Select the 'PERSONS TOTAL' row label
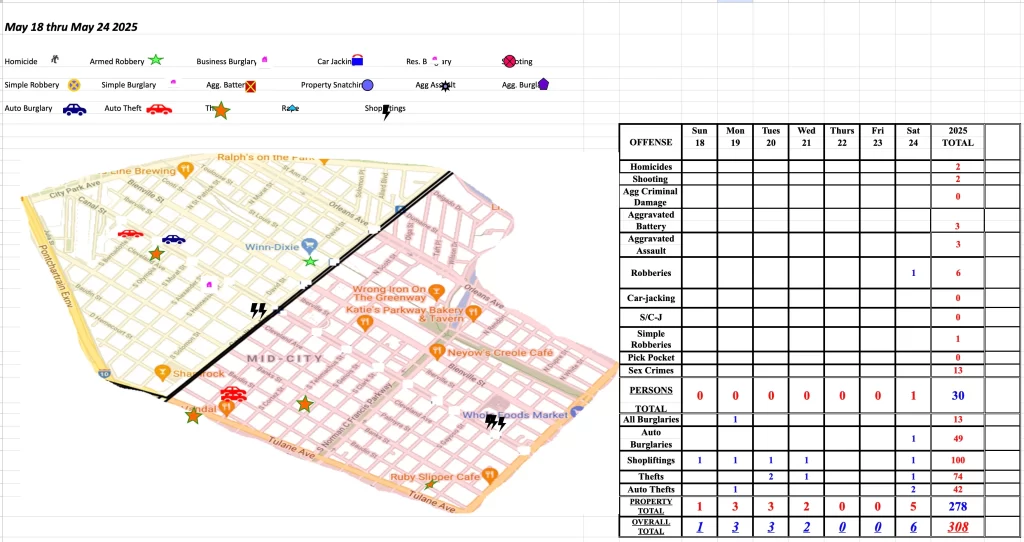1024x542 pixels. pos(650,398)
